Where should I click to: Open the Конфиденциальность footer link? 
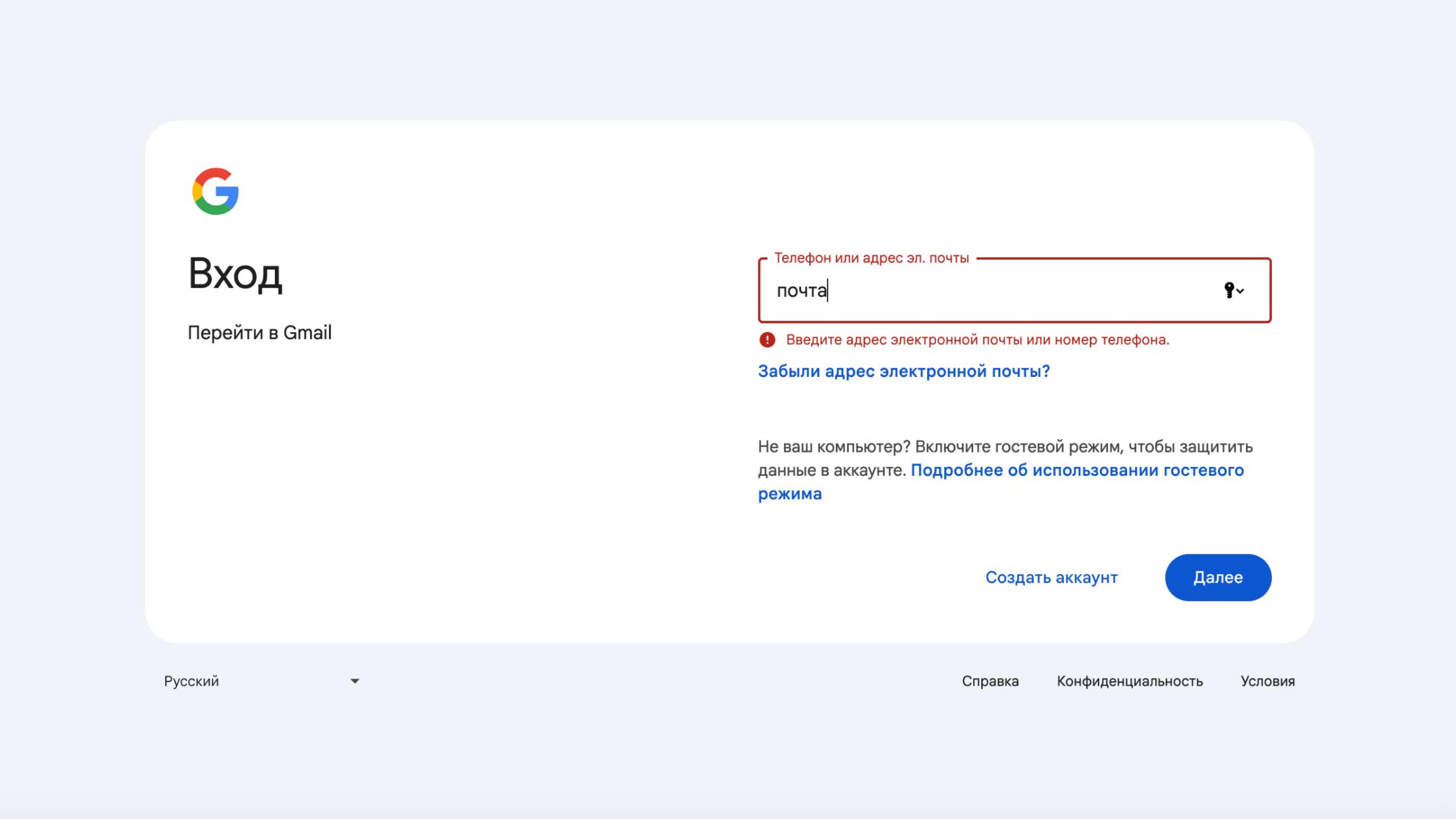click(1129, 681)
